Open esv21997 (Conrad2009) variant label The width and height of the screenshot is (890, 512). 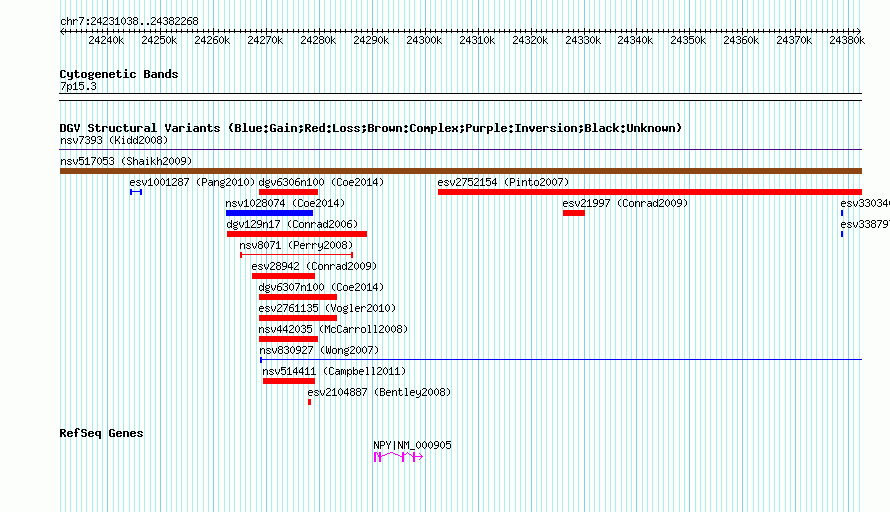pos(625,203)
